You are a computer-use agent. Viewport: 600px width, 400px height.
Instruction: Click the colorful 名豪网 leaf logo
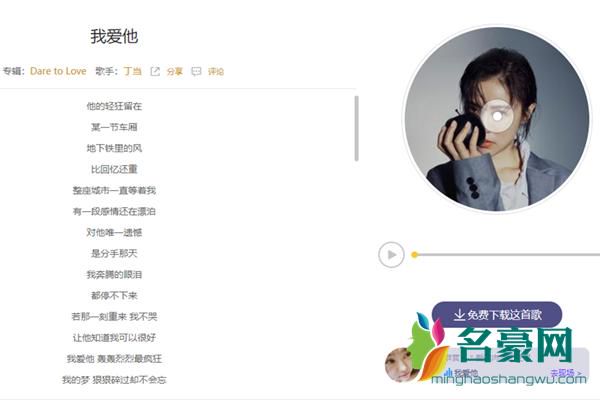click(428, 346)
